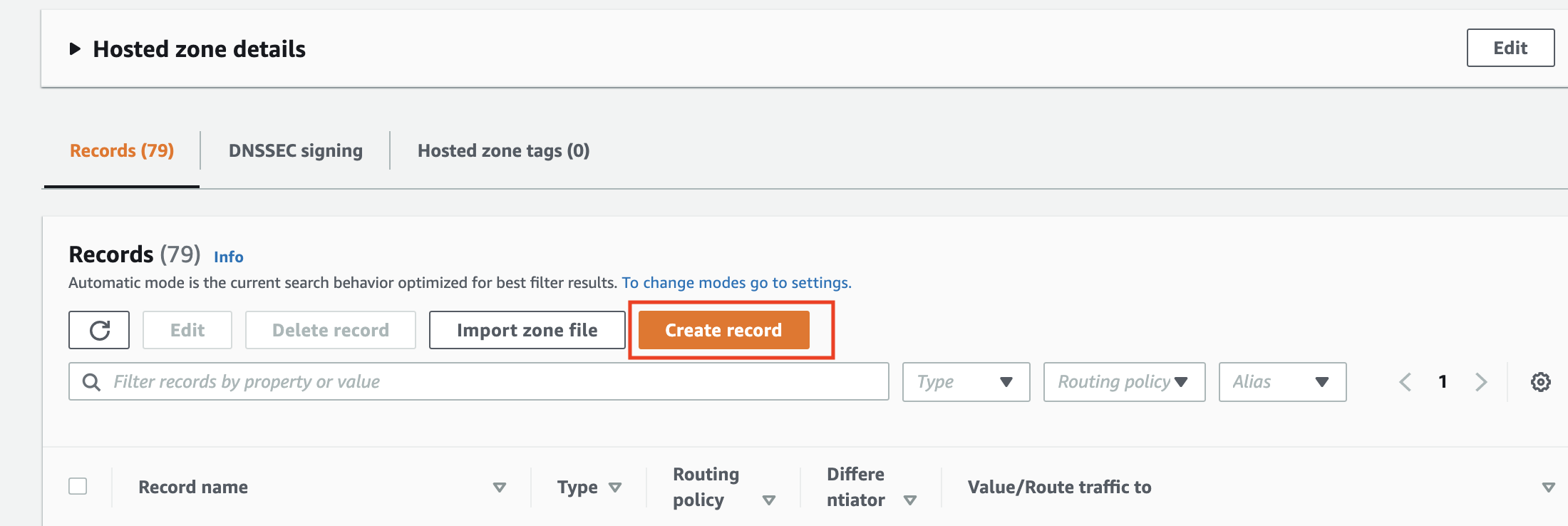
Task: Click the refresh records icon button
Action: [x=99, y=330]
